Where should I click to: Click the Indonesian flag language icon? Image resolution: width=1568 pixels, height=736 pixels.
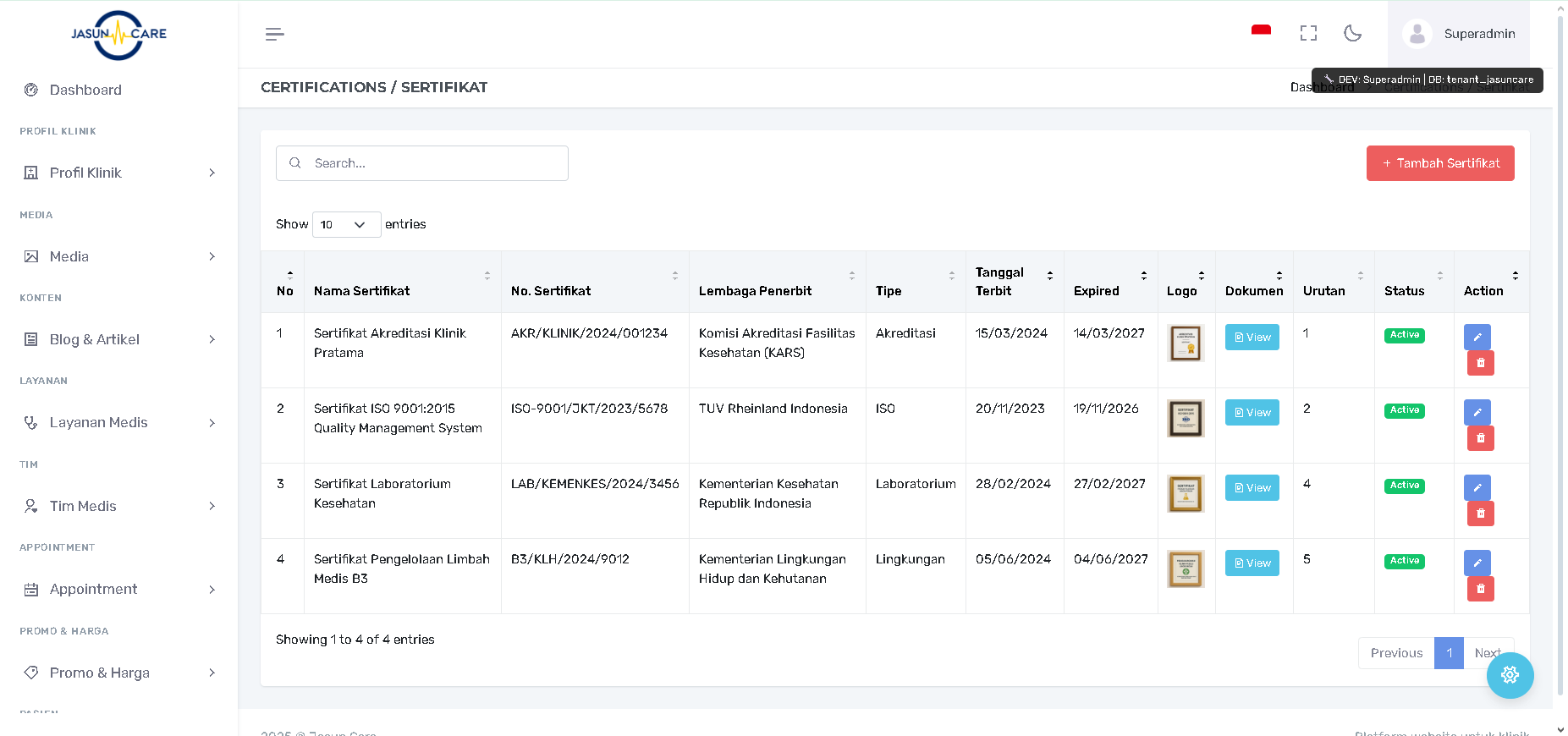(x=1261, y=32)
